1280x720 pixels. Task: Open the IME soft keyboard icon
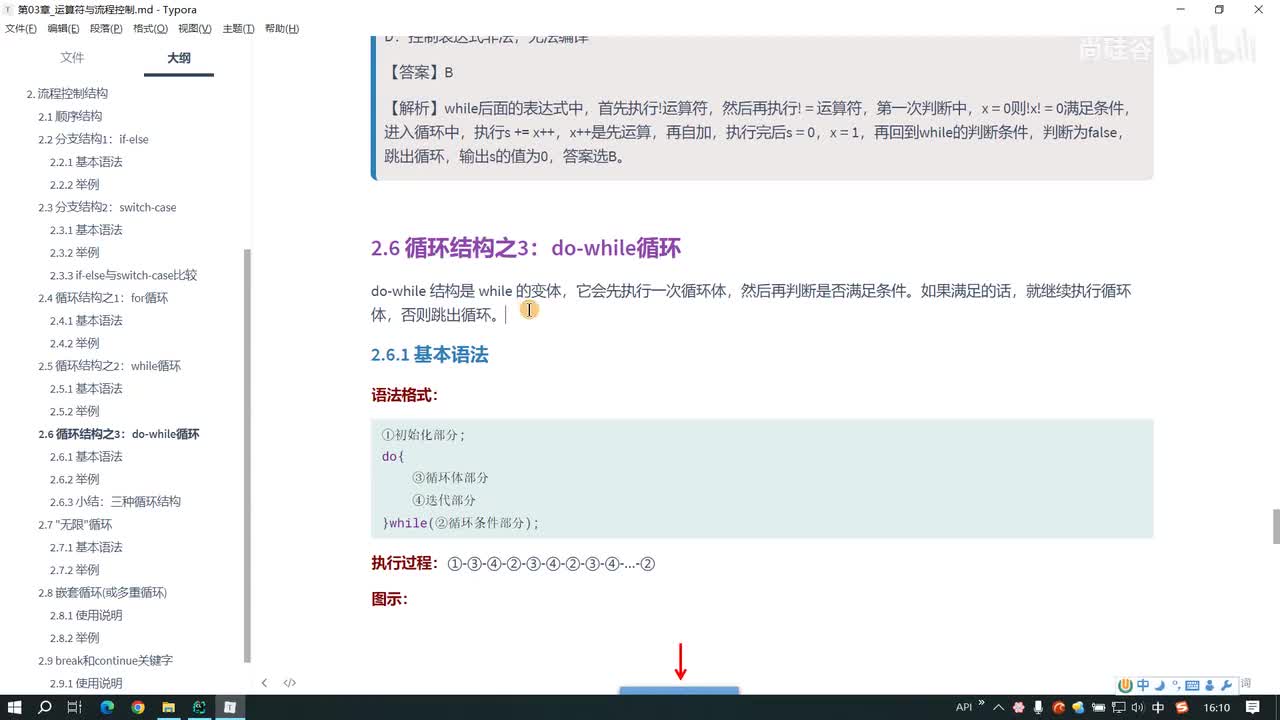click(1192, 685)
